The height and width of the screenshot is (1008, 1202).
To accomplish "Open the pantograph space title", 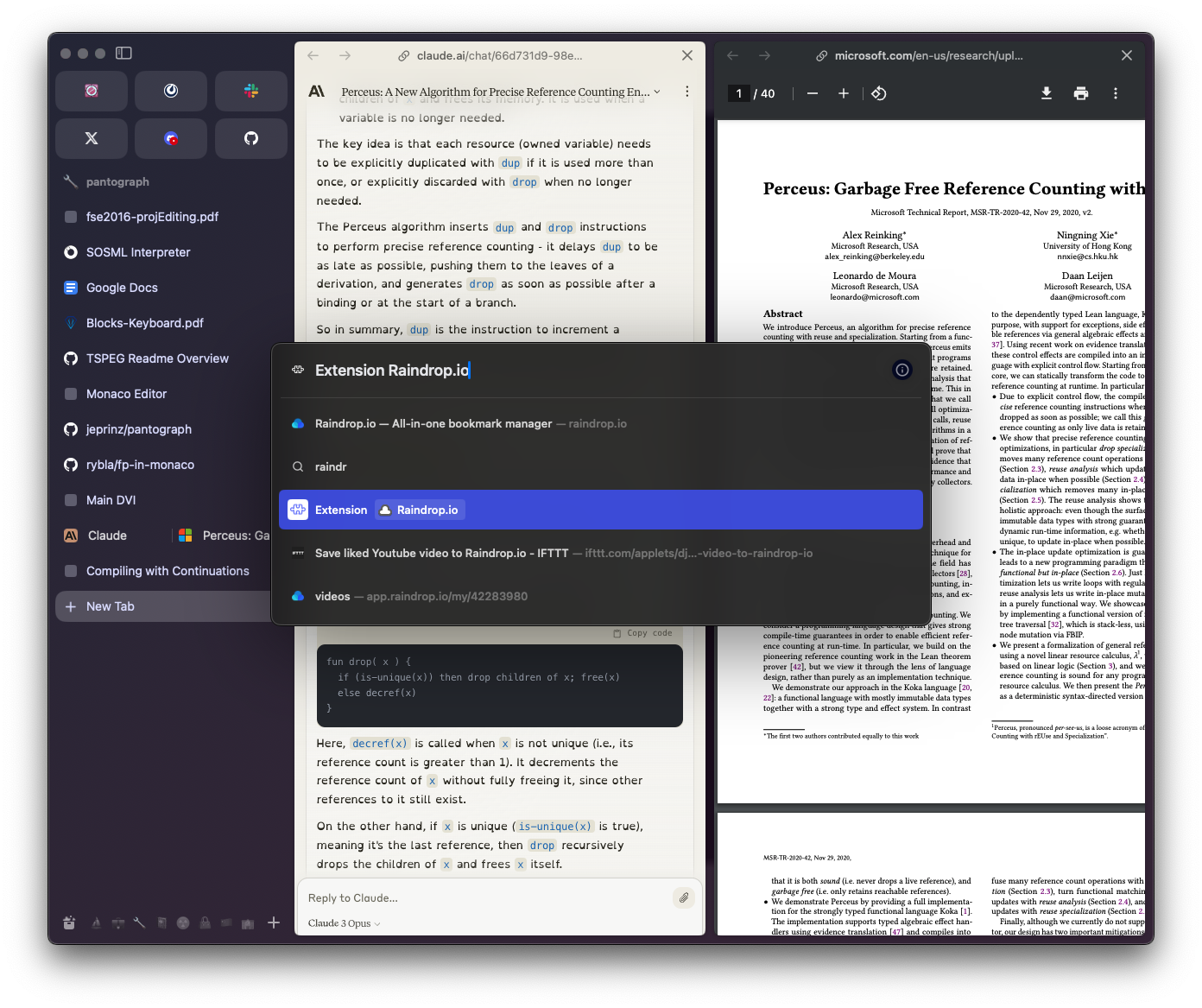I will tap(117, 181).
